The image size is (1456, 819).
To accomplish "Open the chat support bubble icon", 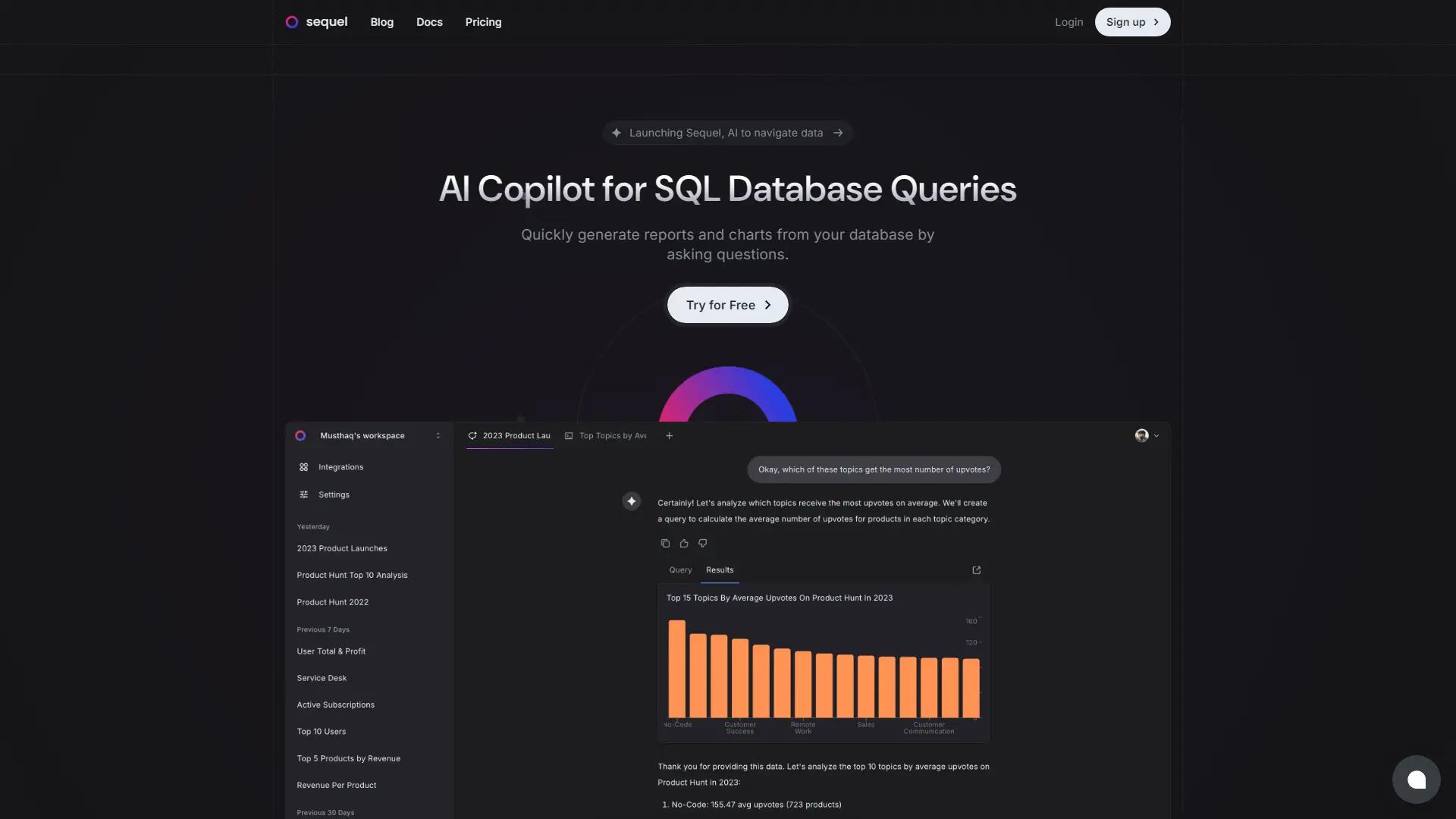I will [x=1416, y=780].
